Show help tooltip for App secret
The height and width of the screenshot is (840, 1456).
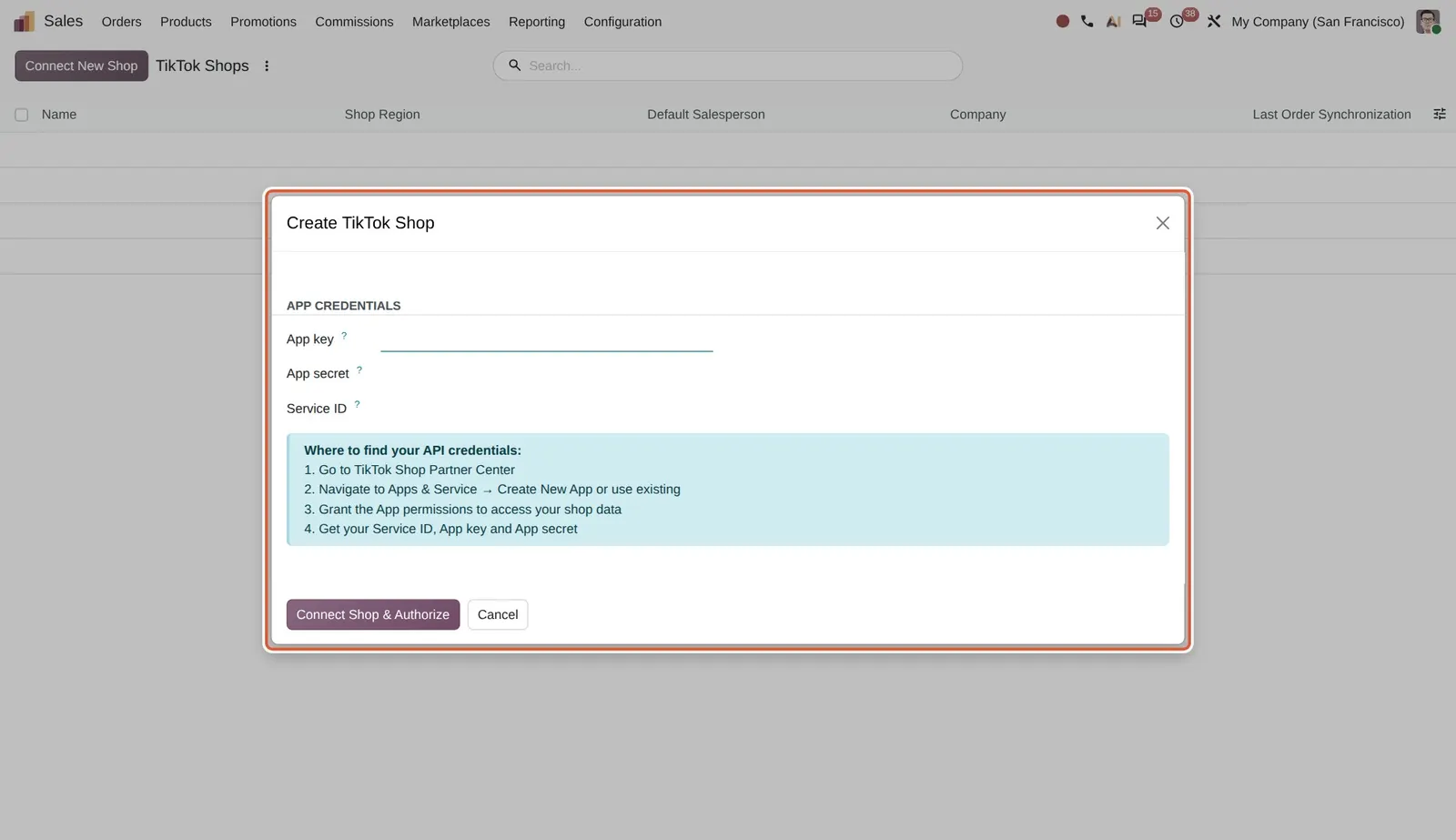(359, 370)
